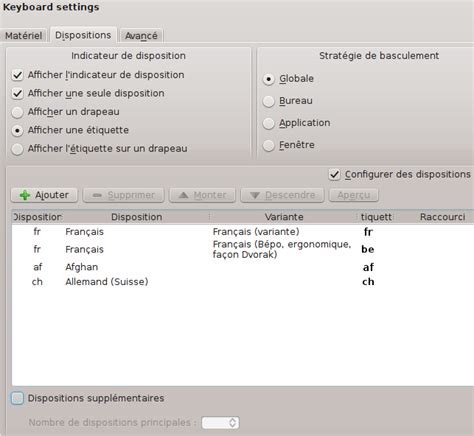Image resolution: width=474 pixels, height=436 pixels.
Task: Select Bureau switching strategy
Action: (269, 101)
